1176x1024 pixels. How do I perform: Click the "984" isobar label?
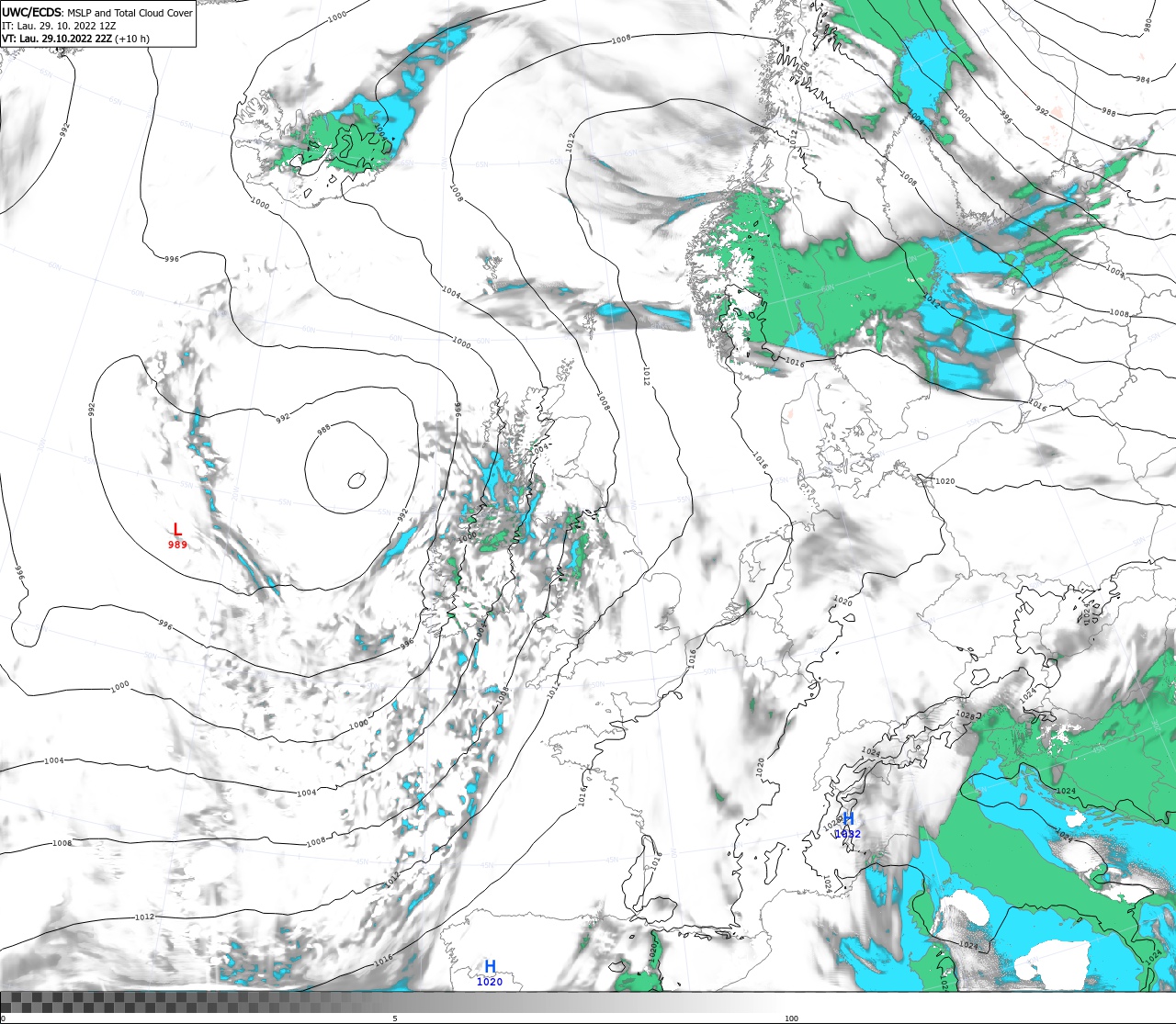(x=1142, y=80)
